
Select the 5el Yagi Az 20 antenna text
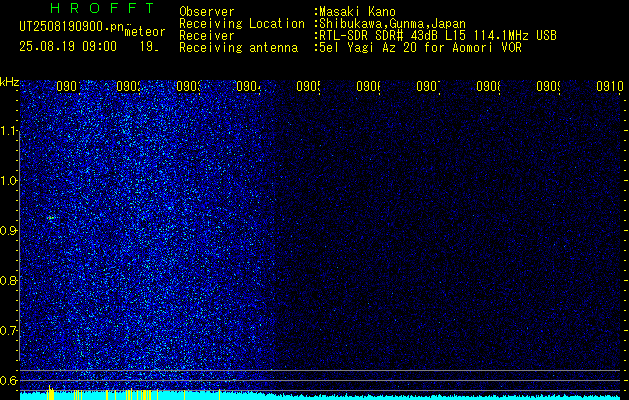[420, 48]
